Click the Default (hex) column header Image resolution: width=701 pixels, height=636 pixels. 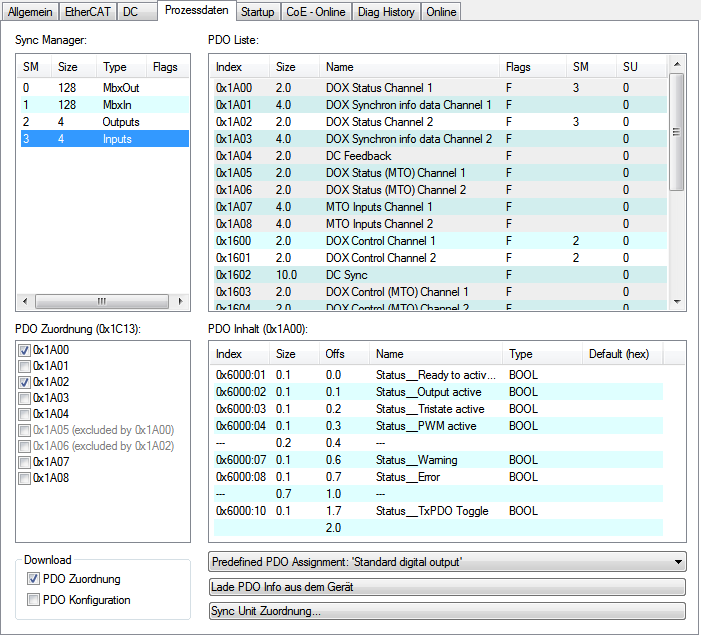pyautogui.click(x=623, y=354)
